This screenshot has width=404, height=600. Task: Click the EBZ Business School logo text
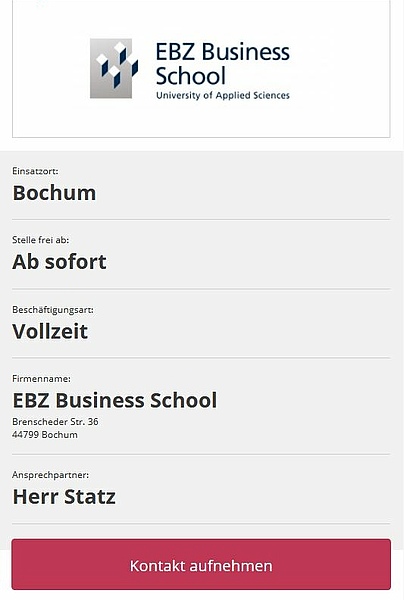coord(223,64)
